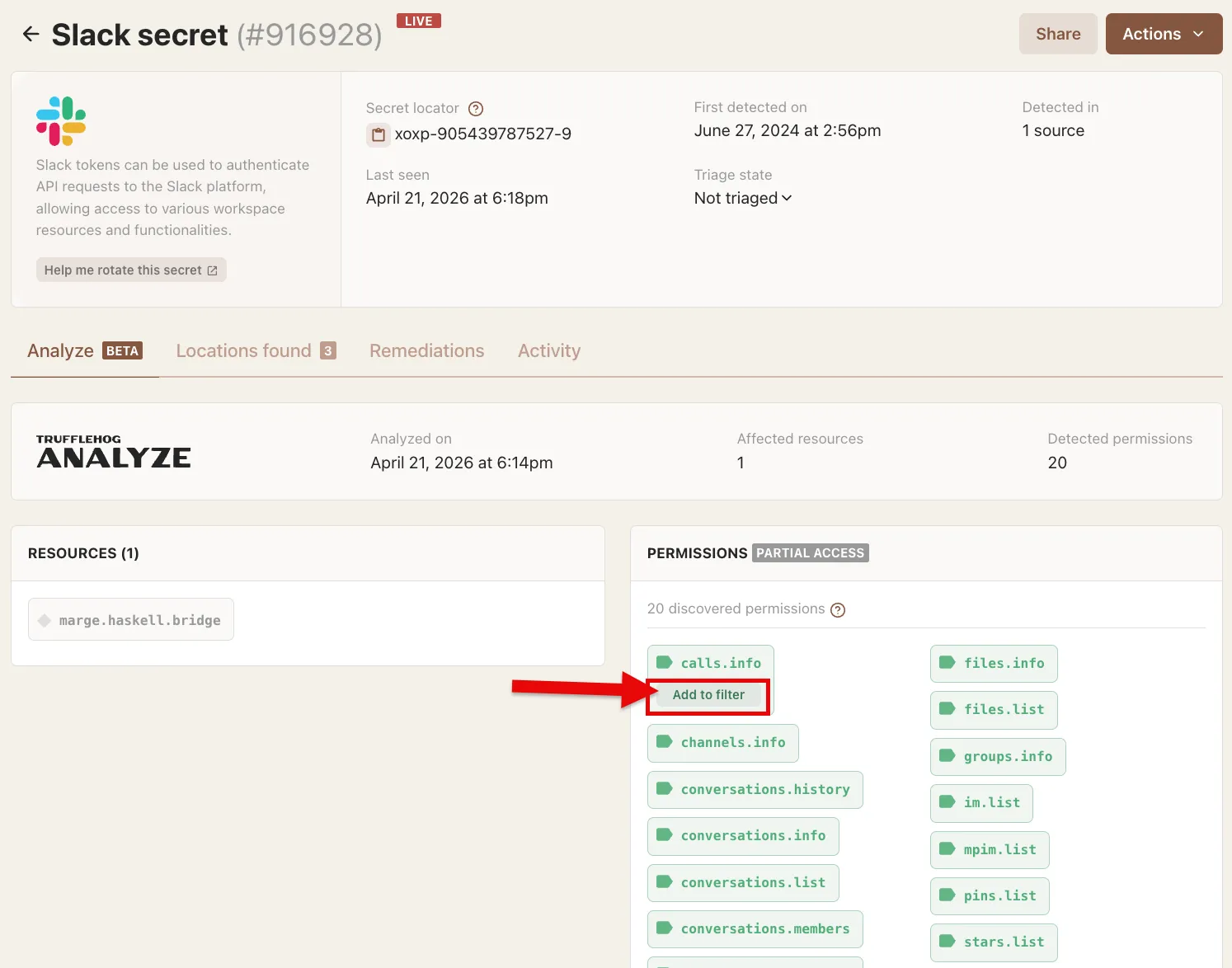Select the conversations.list permission
The width and height of the screenshot is (1232, 968).
pyautogui.click(x=743, y=882)
